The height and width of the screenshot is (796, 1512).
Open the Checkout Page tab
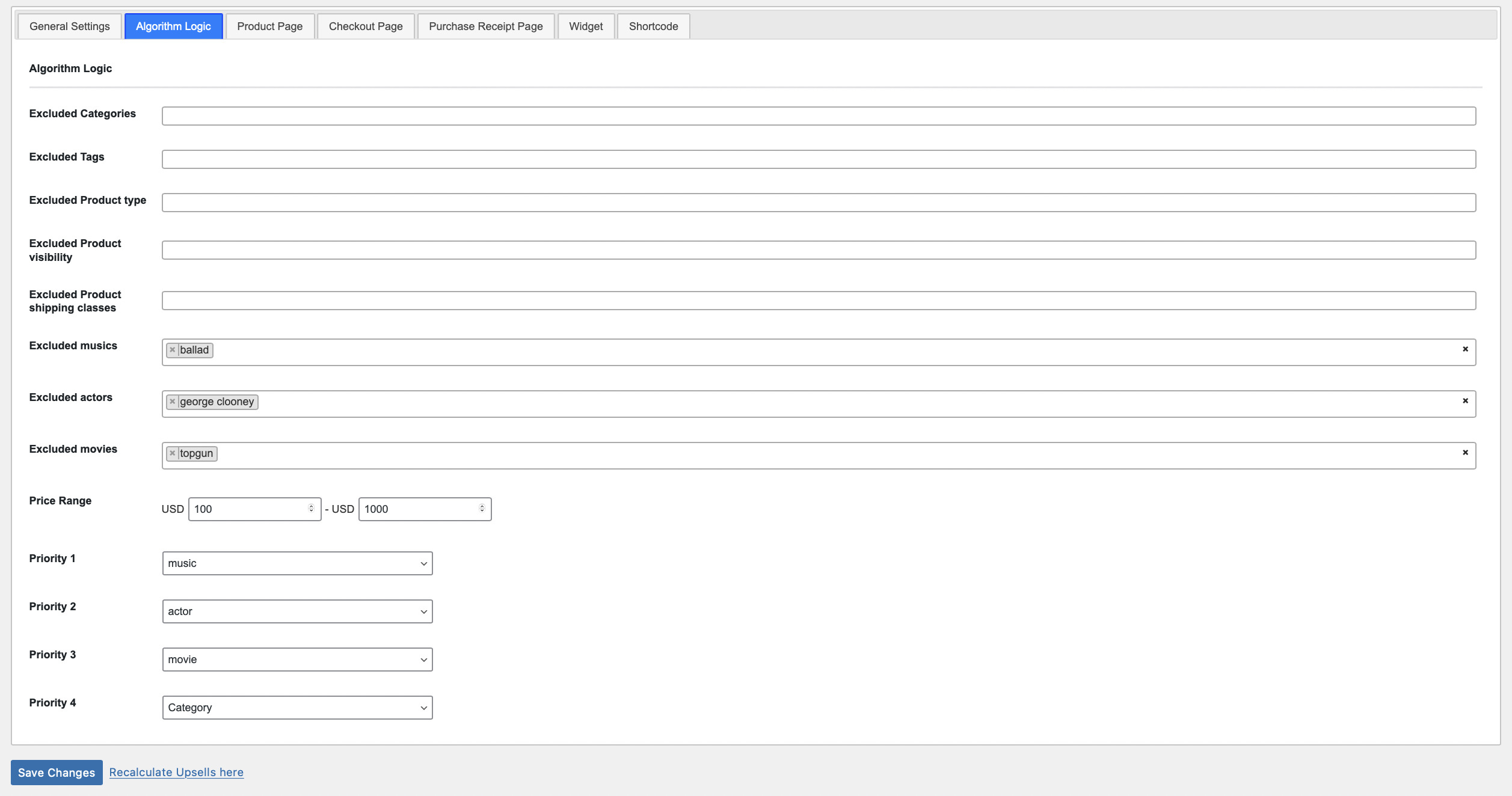coord(366,26)
